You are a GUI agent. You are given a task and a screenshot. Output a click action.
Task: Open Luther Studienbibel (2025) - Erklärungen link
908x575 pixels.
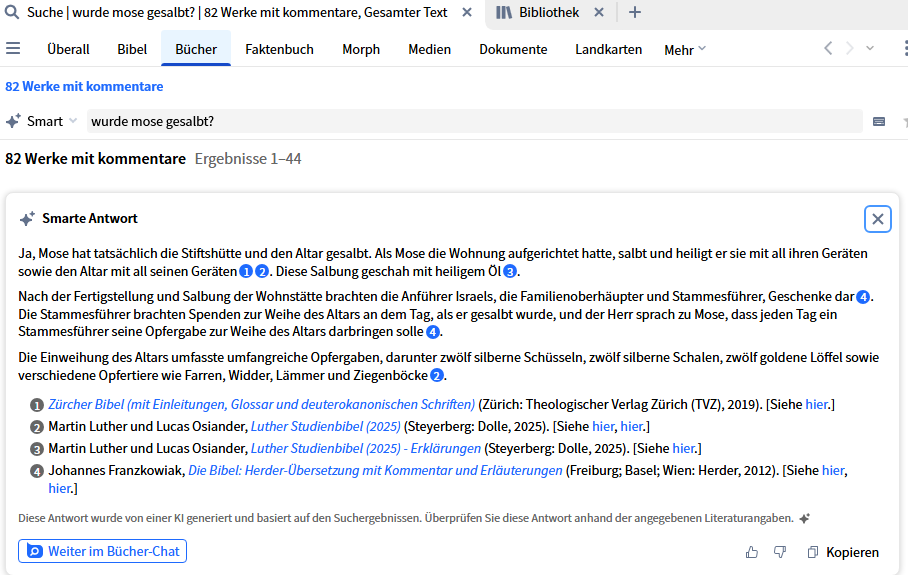pos(365,448)
